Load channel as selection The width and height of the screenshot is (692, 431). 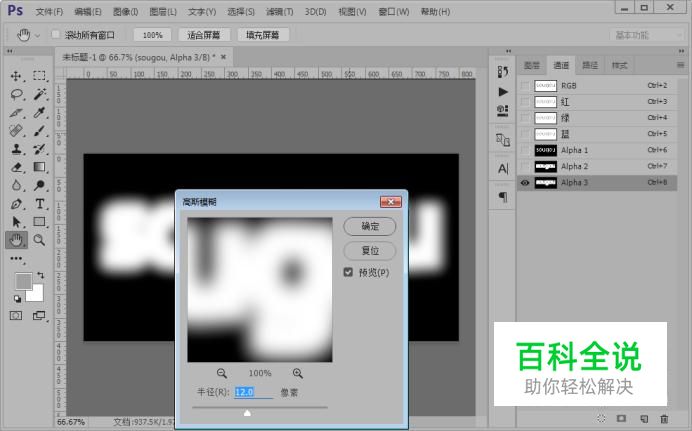click(x=601, y=418)
